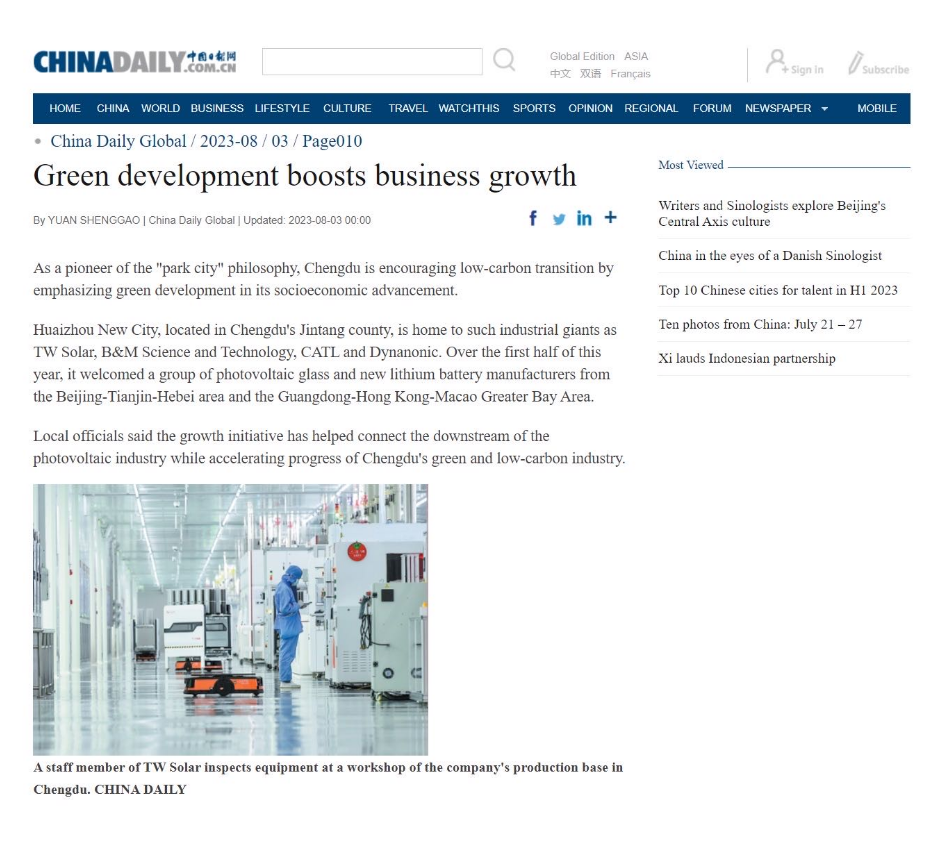Click the Subscribe pen icon

click(x=856, y=63)
